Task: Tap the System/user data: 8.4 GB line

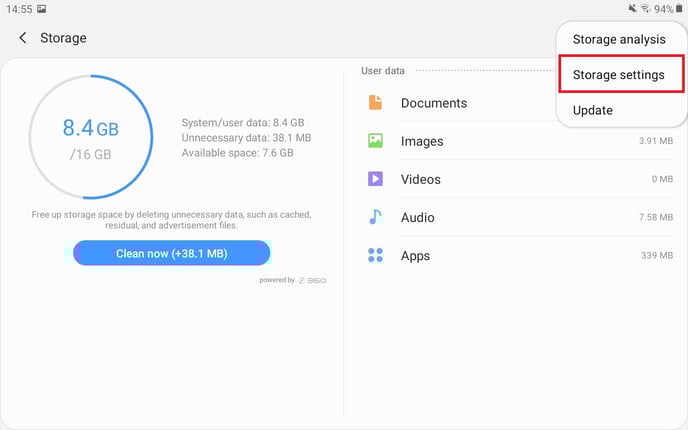Action: click(243, 122)
